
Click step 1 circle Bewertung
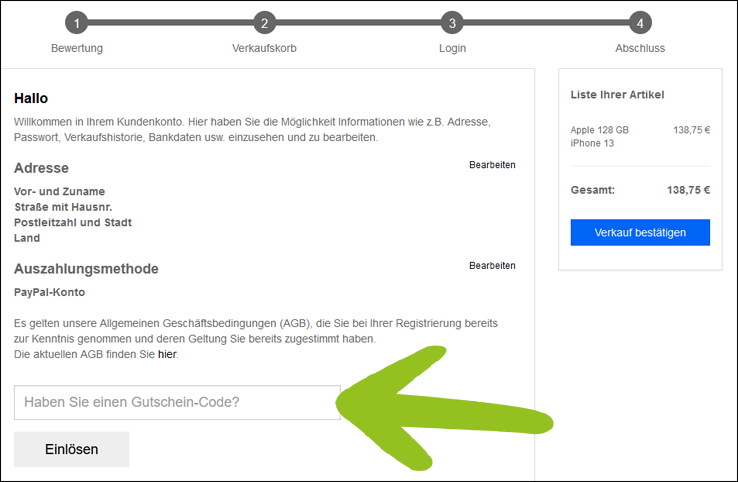coord(76,23)
